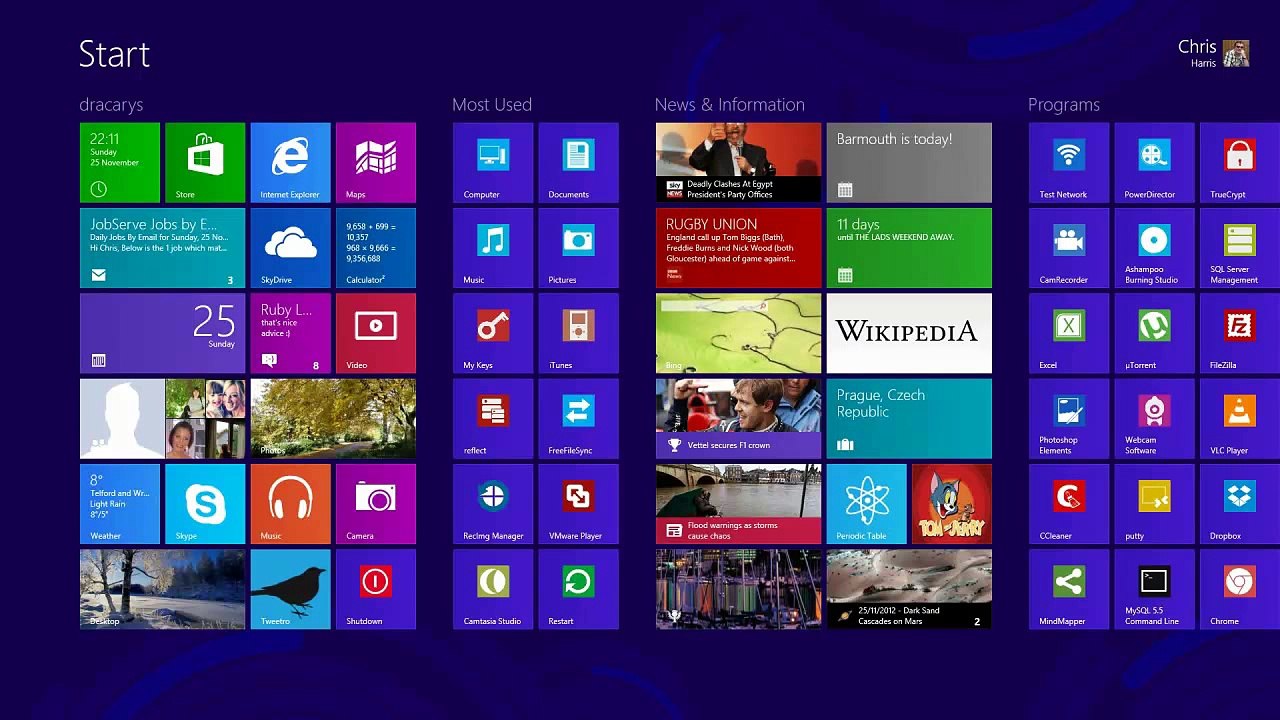
Task: Open Ashampoo Burning Studio tile
Action: click(1154, 248)
